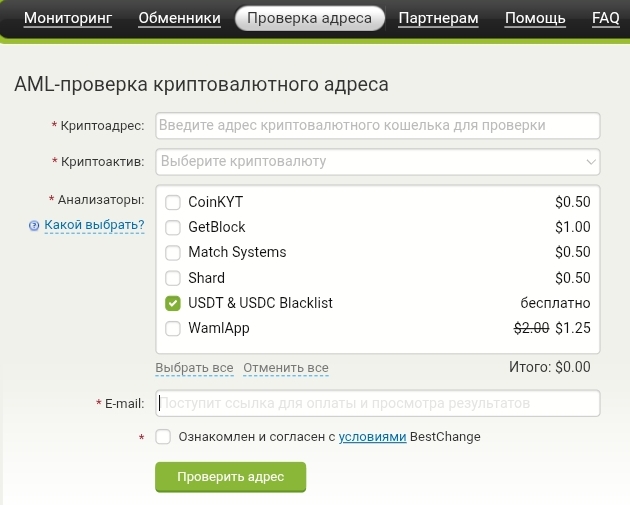Click the $1.00 GetBlock price
The width and height of the screenshot is (630, 505).
pyautogui.click(x=573, y=227)
